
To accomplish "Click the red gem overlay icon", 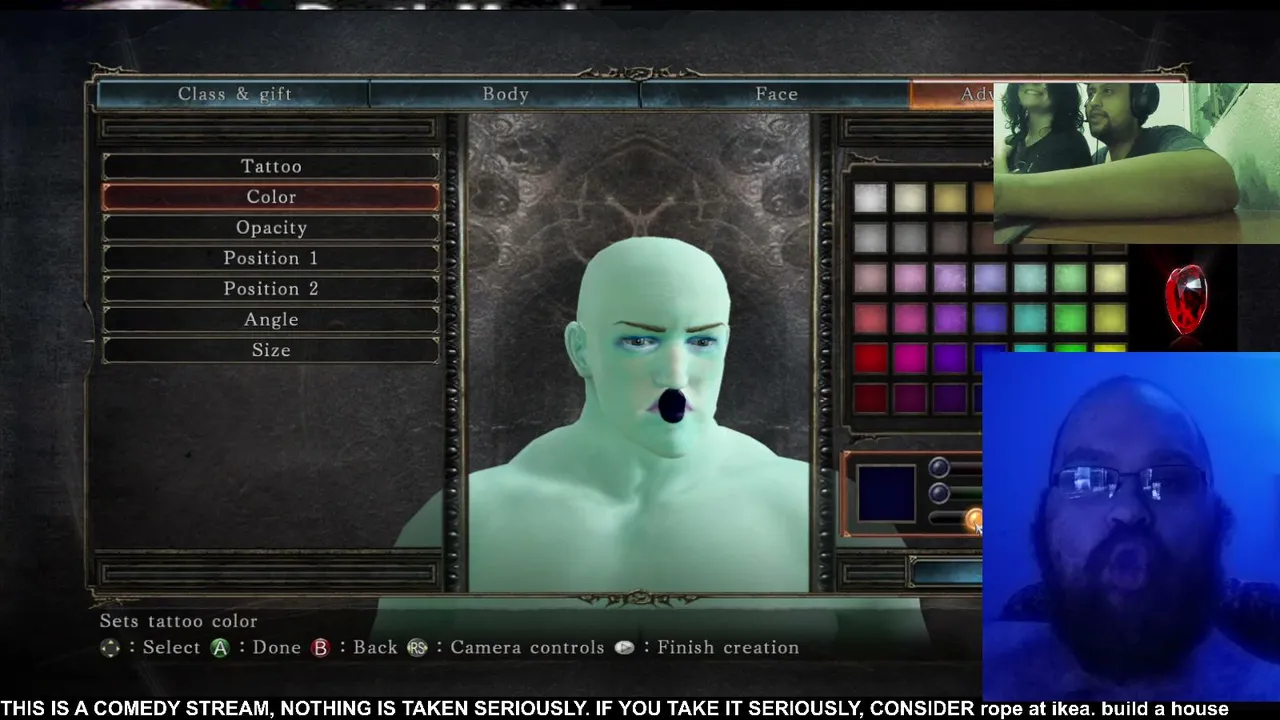I will pyautogui.click(x=1186, y=299).
